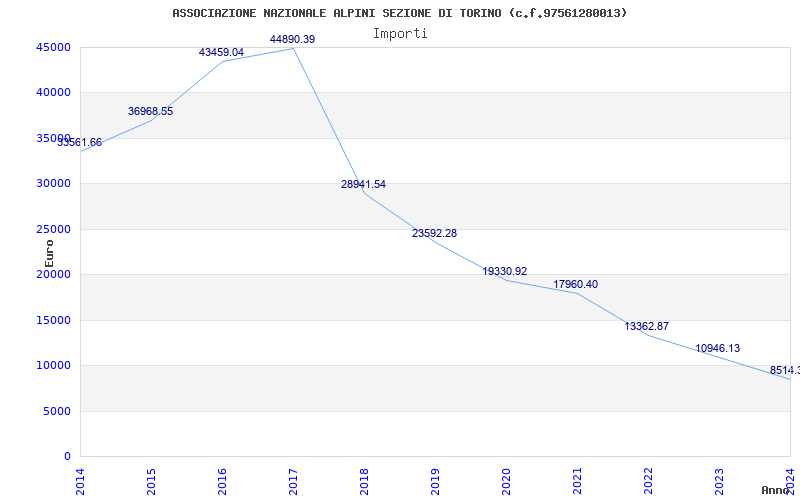Image resolution: width=800 pixels, height=500 pixels.
Task: Click the peak value label 44890.39
Action: click(x=292, y=39)
